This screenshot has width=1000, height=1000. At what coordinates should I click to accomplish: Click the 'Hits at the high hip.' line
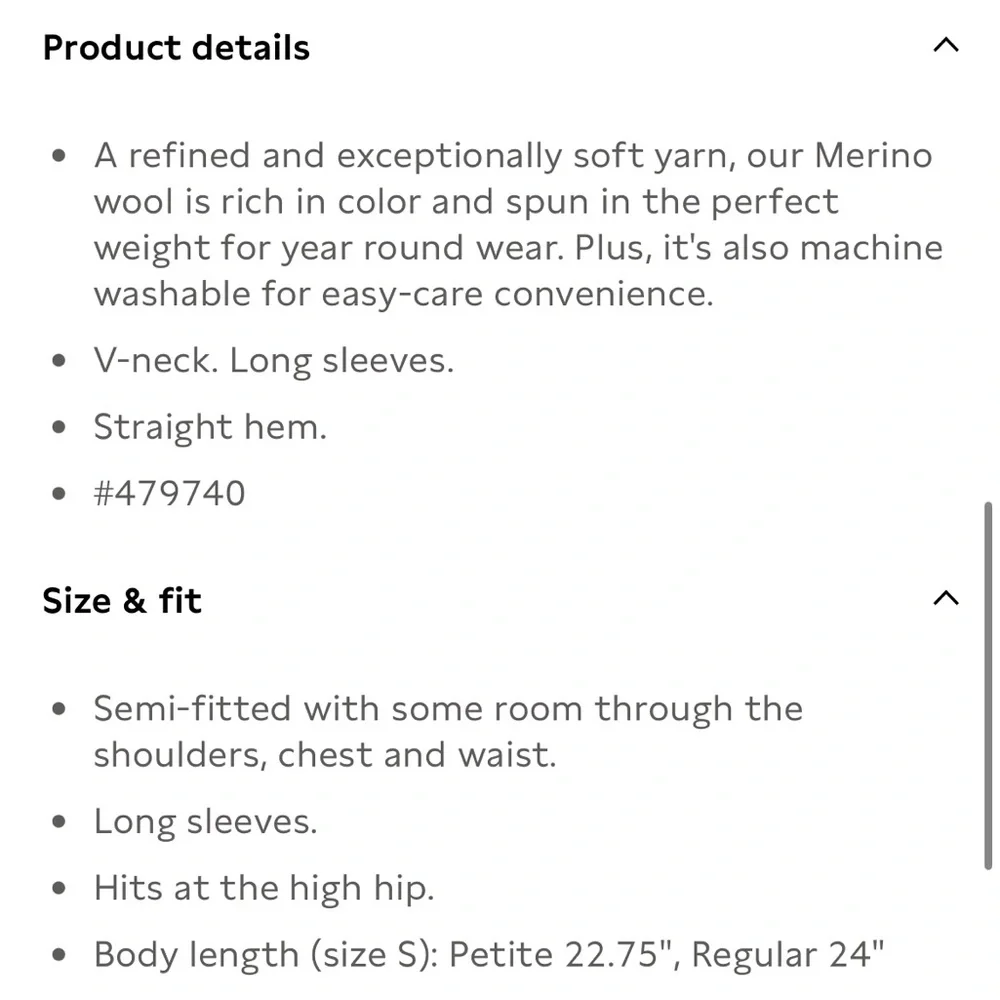[x=264, y=888]
